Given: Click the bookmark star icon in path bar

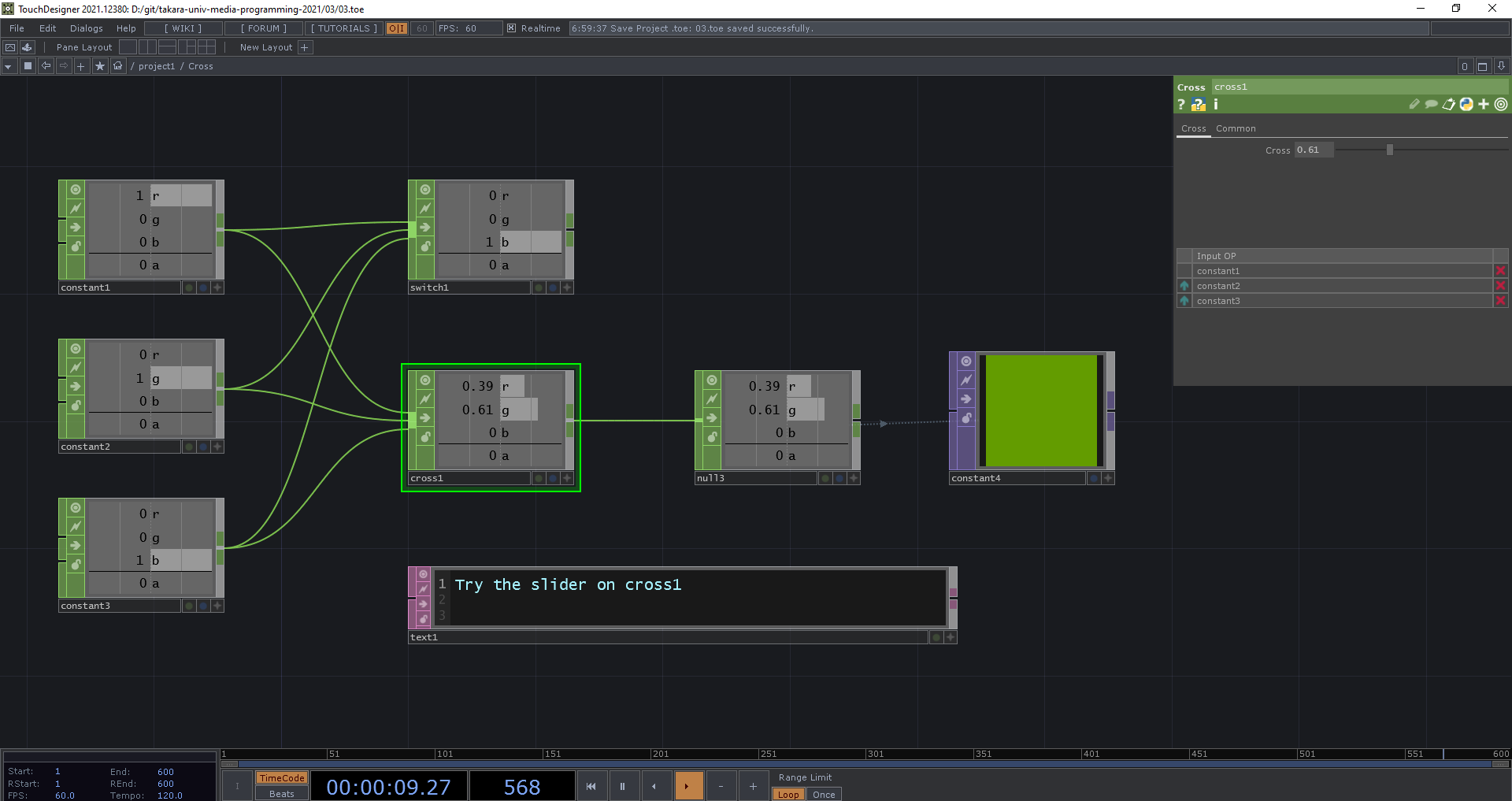Looking at the screenshot, I should pos(99,66).
